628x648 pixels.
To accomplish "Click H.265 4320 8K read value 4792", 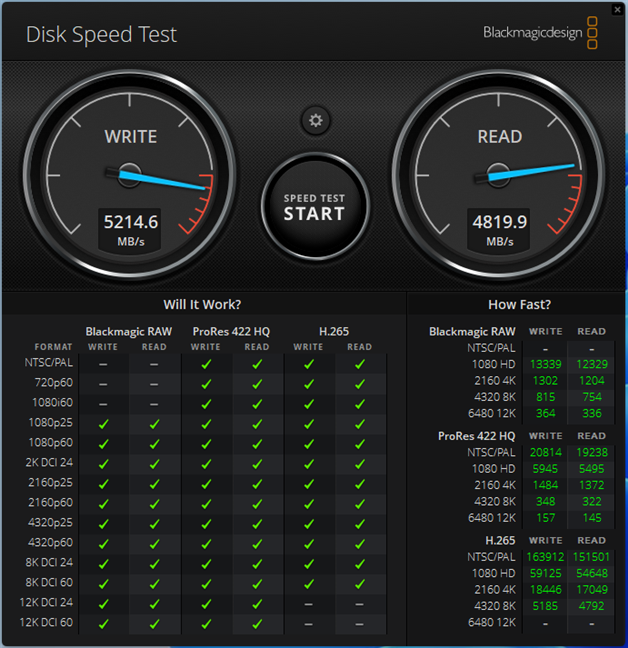I will (592, 606).
